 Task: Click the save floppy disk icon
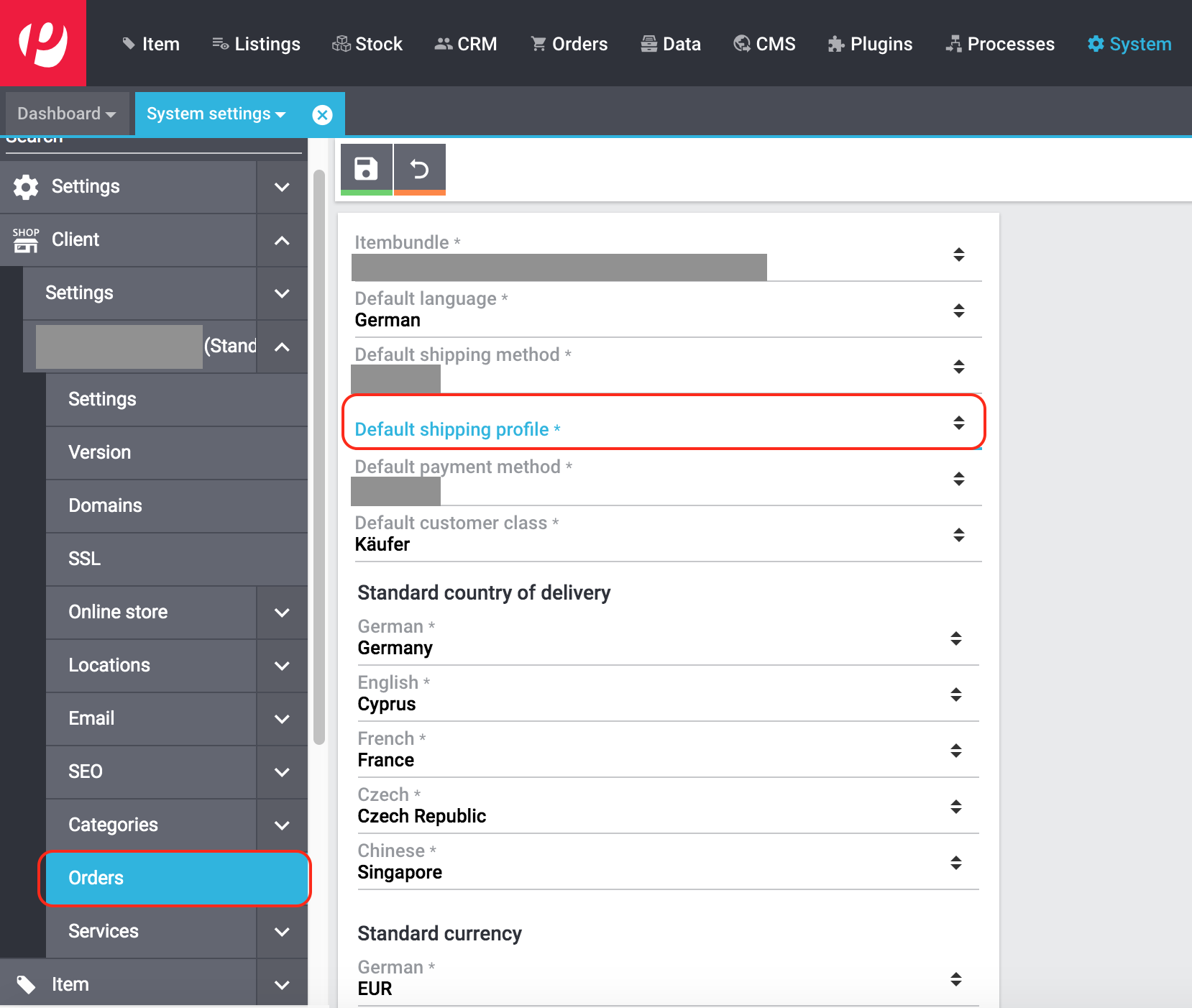coord(367,170)
